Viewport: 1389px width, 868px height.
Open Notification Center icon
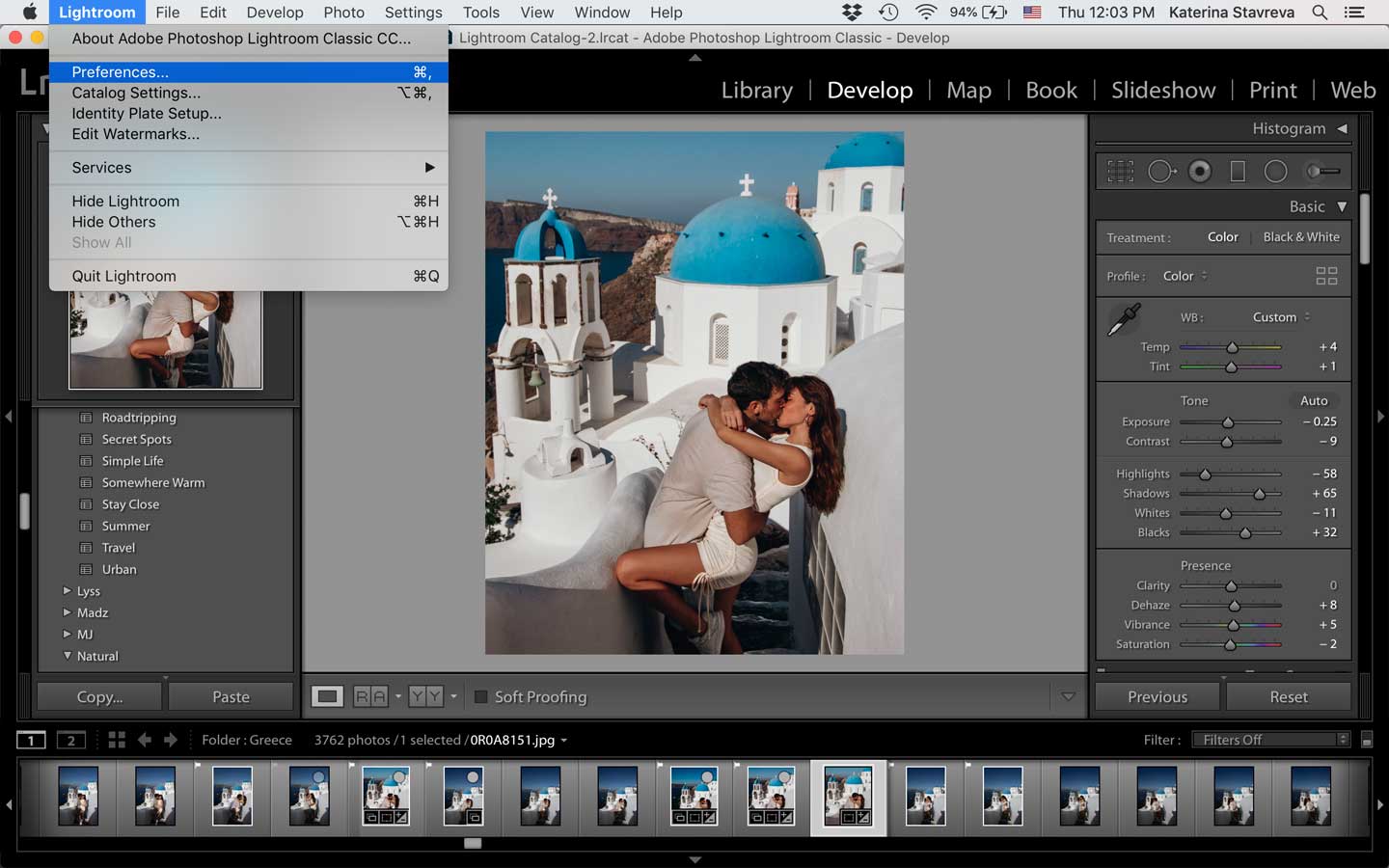coord(1355,13)
